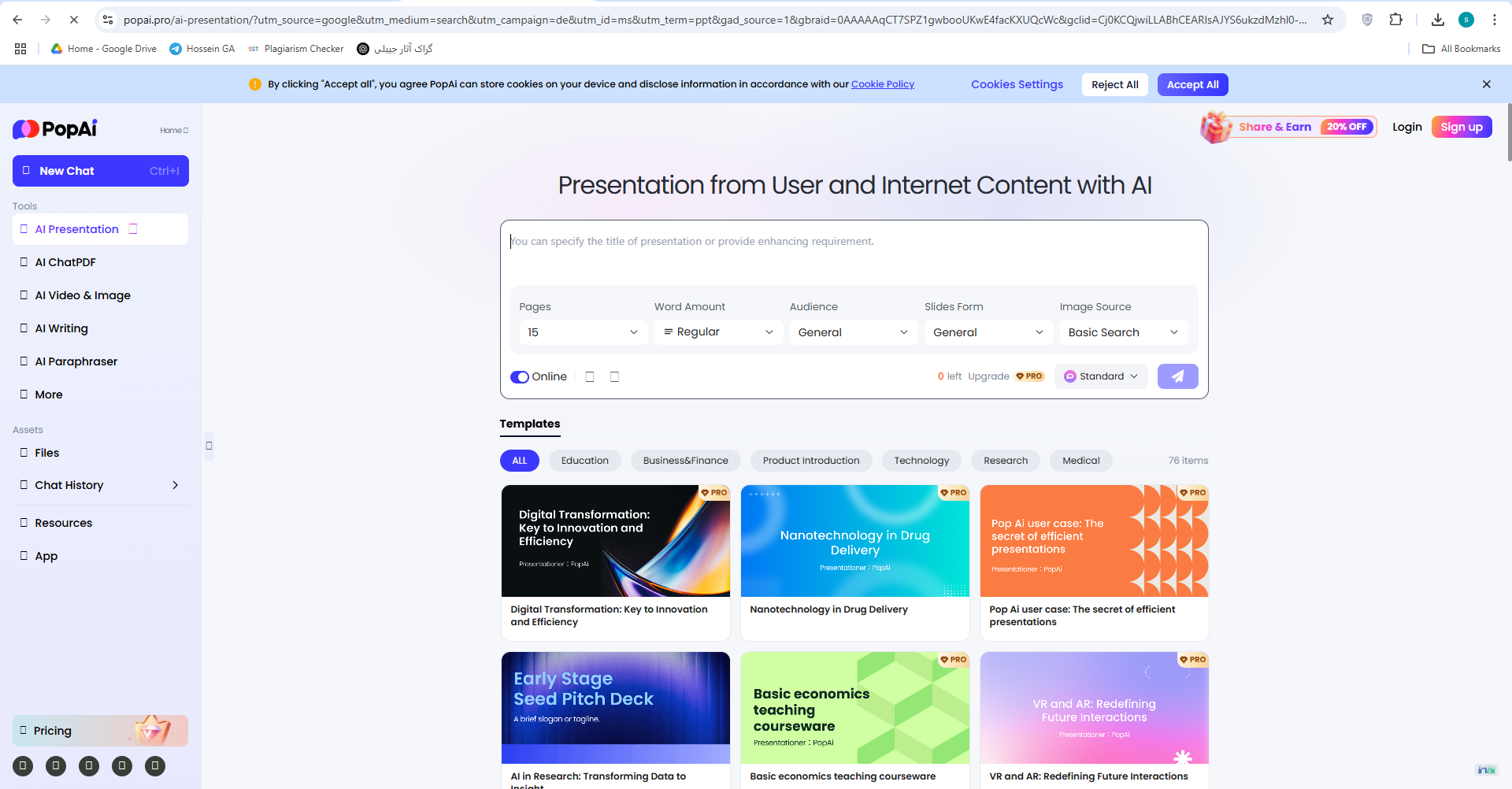Open the Plagiarism Checker bookmark
1512x789 pixels.
point(296,49)
